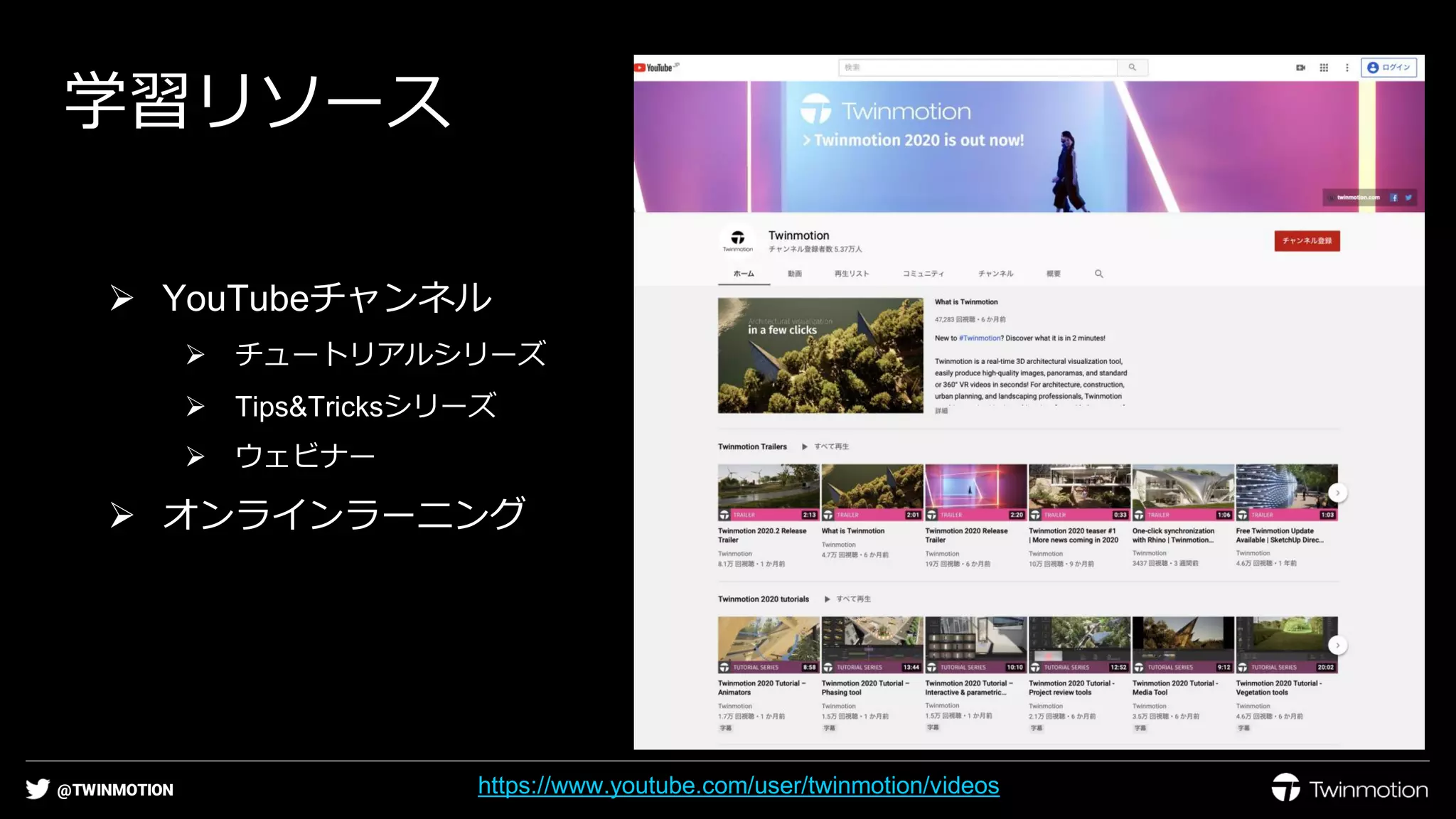Play all Twinmotion 2020 tutorials
The height and width of the screenshot is (819, 1456).
tap(847, 599)
